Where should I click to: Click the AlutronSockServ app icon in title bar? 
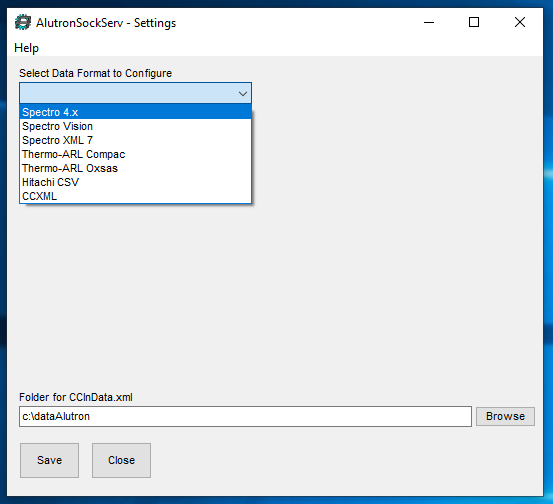click(23, 23)
